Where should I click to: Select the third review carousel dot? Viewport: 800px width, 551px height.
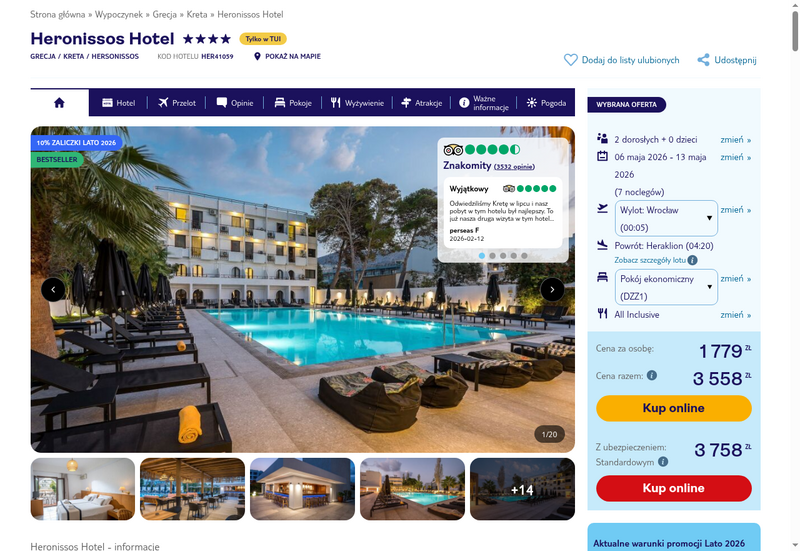[503, 256]
